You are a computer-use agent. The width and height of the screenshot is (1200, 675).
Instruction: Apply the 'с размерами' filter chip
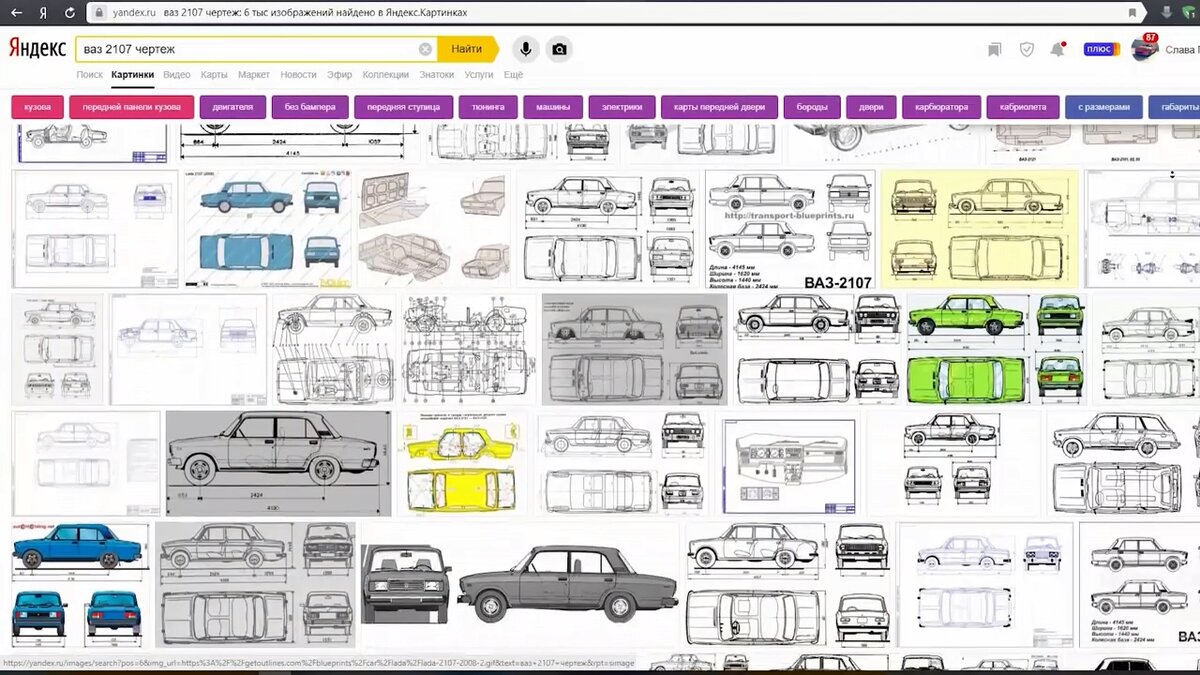tap(1104, 107)
